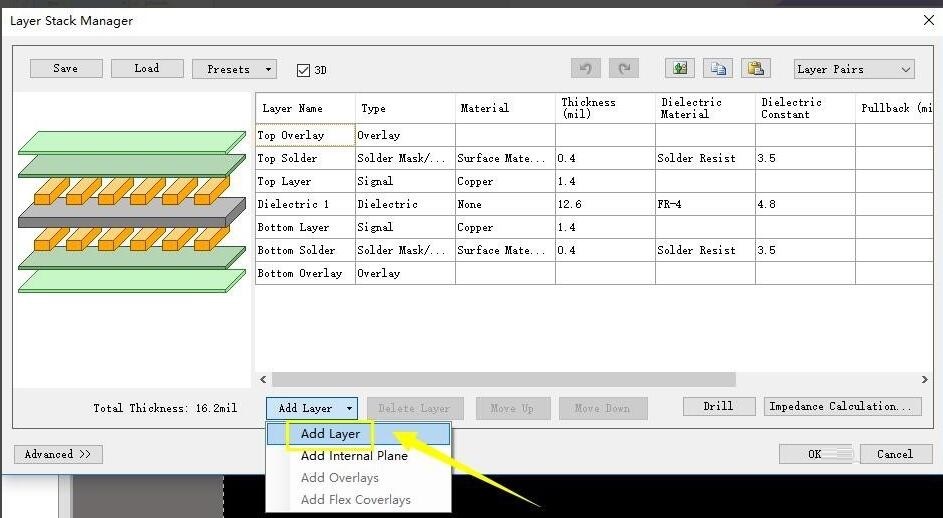Select the Bottom Overlay layer name cell
943x518 pixels.
click(306, 273)
